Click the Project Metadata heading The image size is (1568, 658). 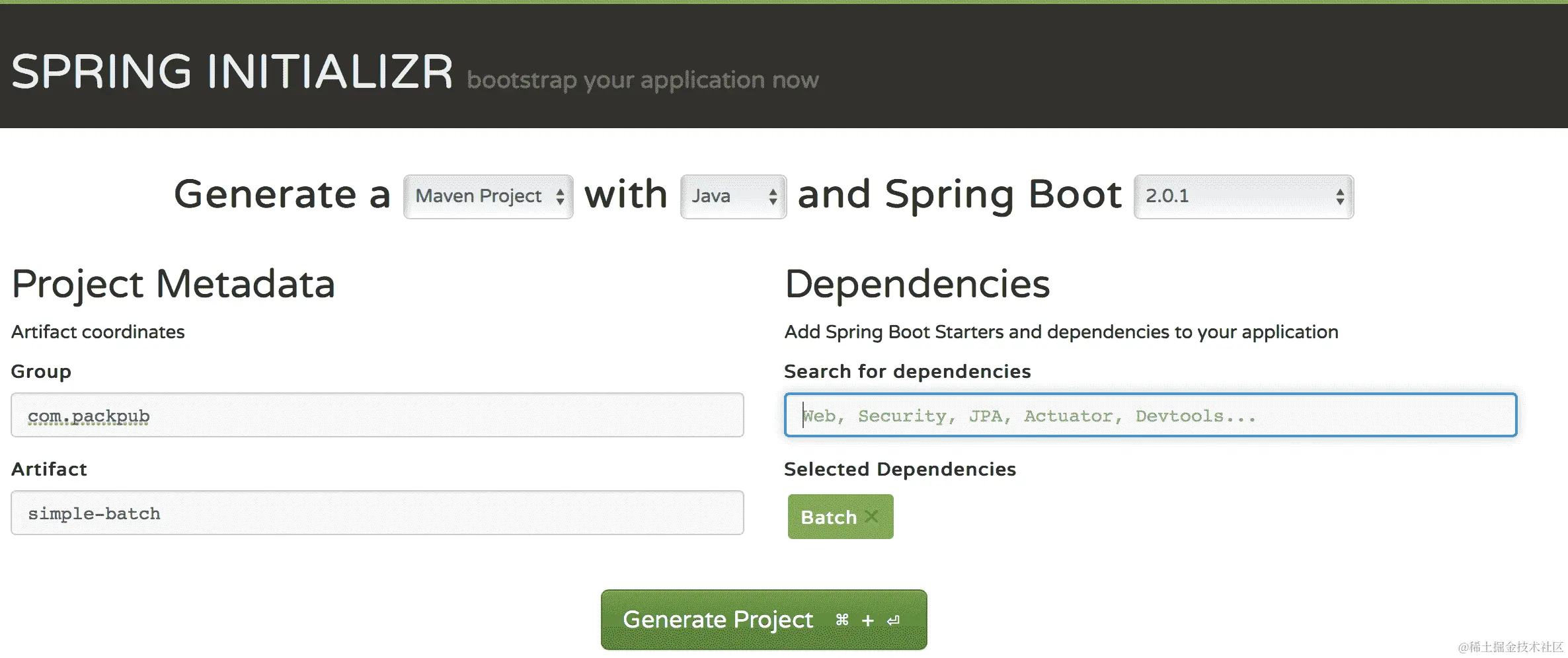pos(173,284)
